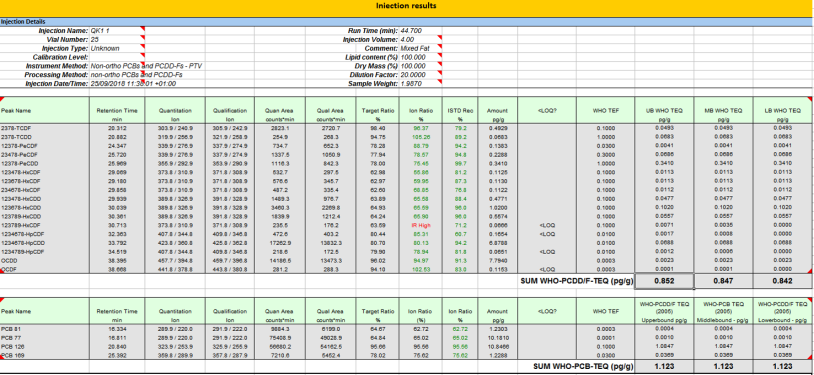This screenshot has width=814, height=375.
Task: Select the "Retention Time" header in the PCDD/F table
Action: [117, 111]
